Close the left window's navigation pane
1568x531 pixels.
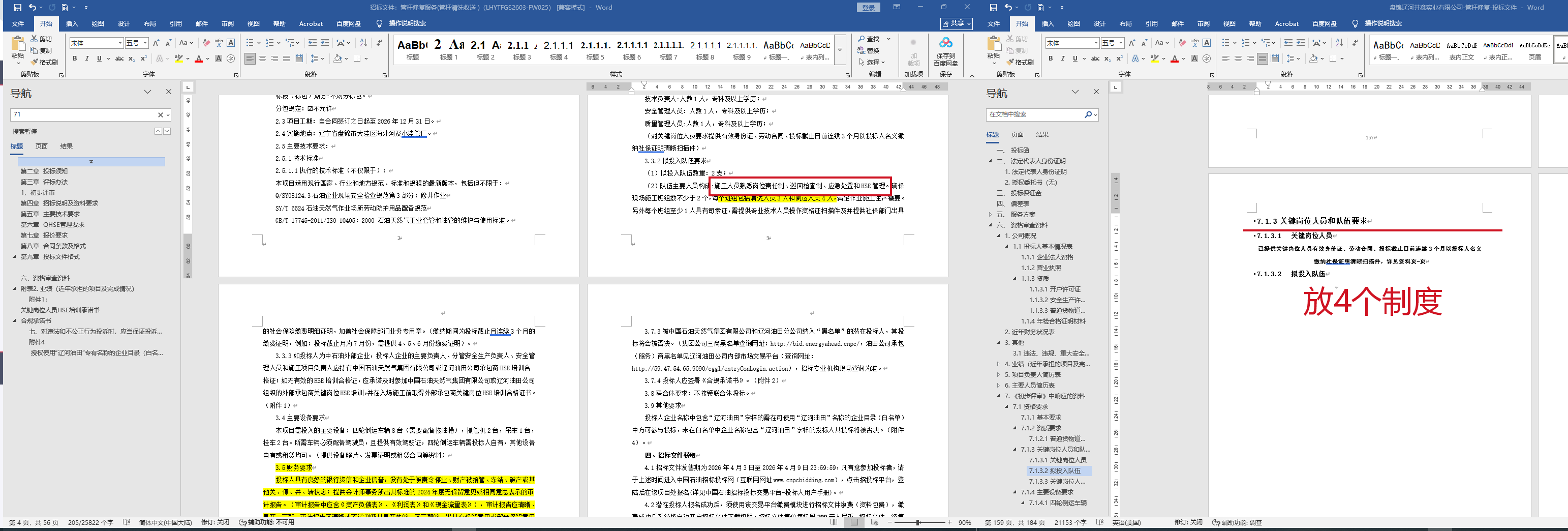[x=169, y=92]
